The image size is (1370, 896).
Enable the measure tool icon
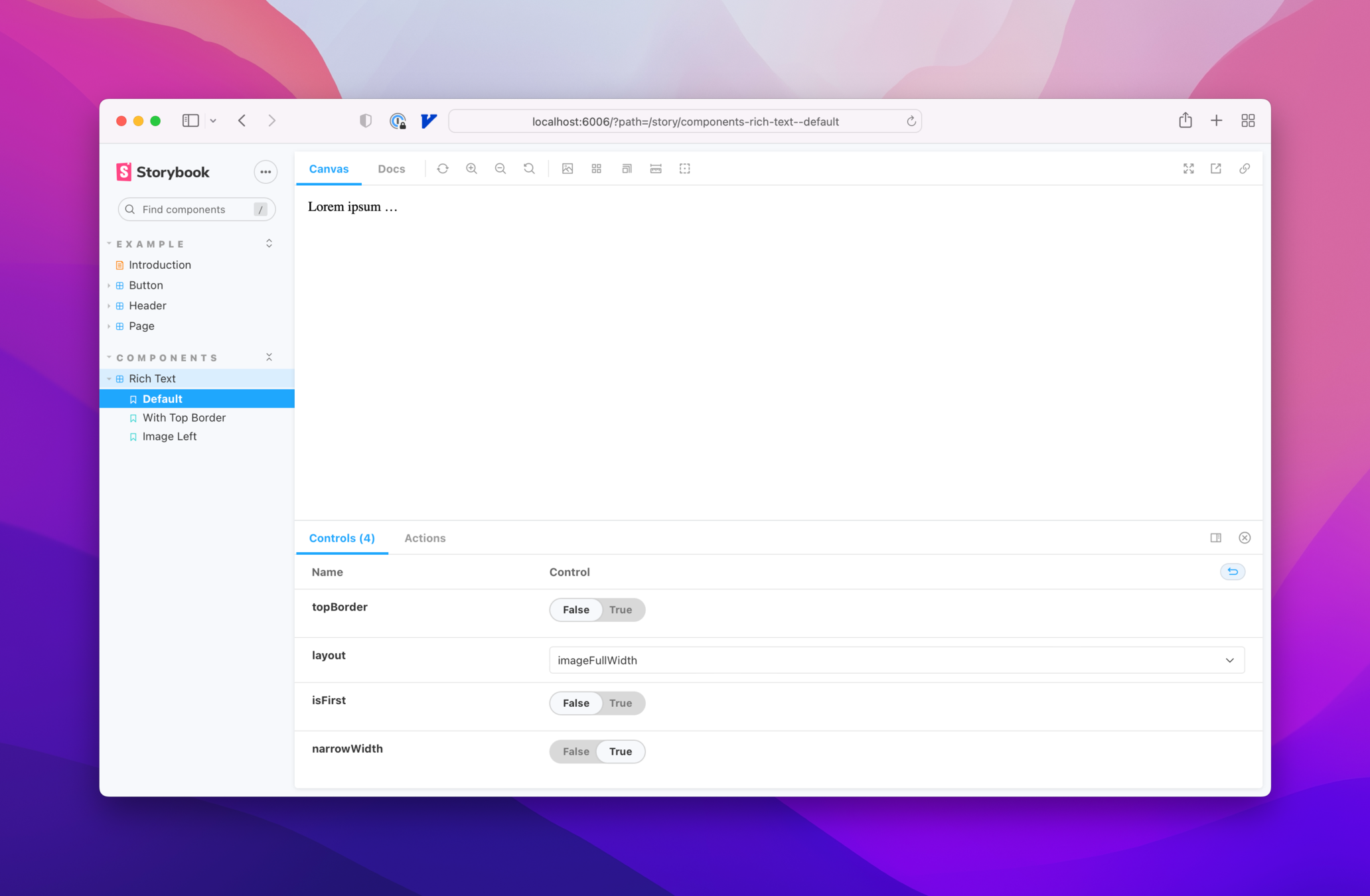(656, 169)
